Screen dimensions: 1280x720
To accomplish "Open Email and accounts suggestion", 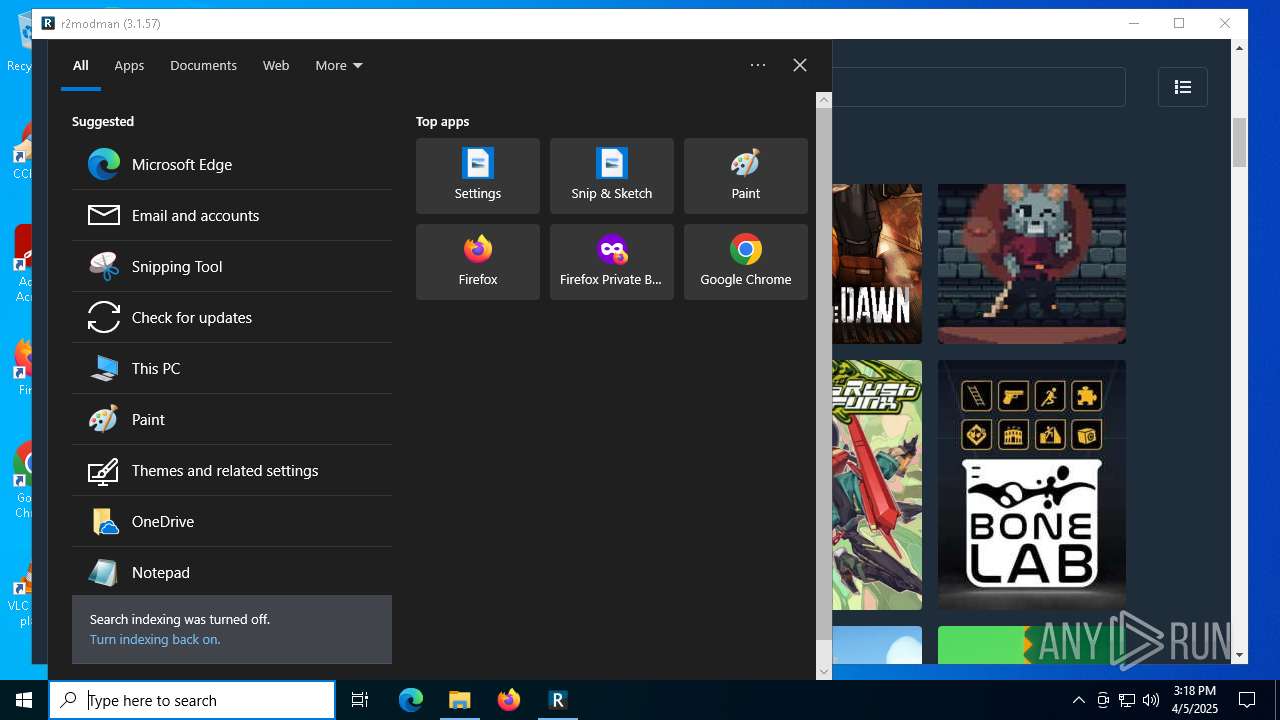I will point(232,215).
